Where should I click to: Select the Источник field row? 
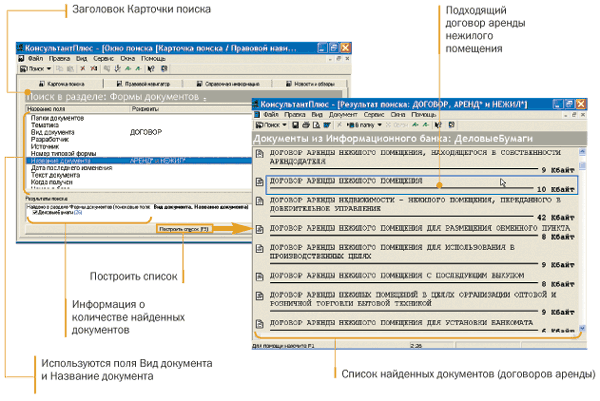coord(139,147)
